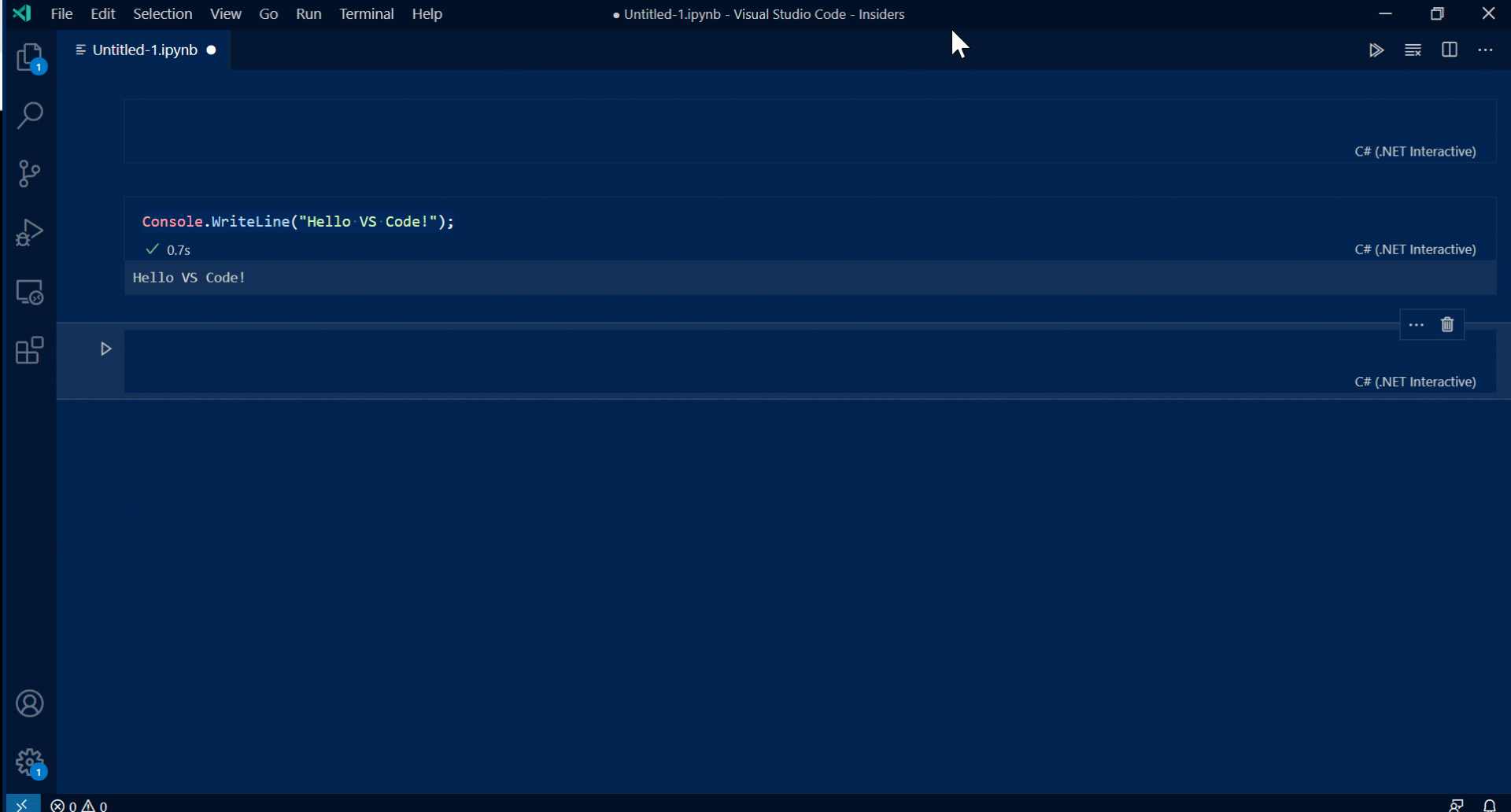Open the remote window indicator

coord(22,804)
